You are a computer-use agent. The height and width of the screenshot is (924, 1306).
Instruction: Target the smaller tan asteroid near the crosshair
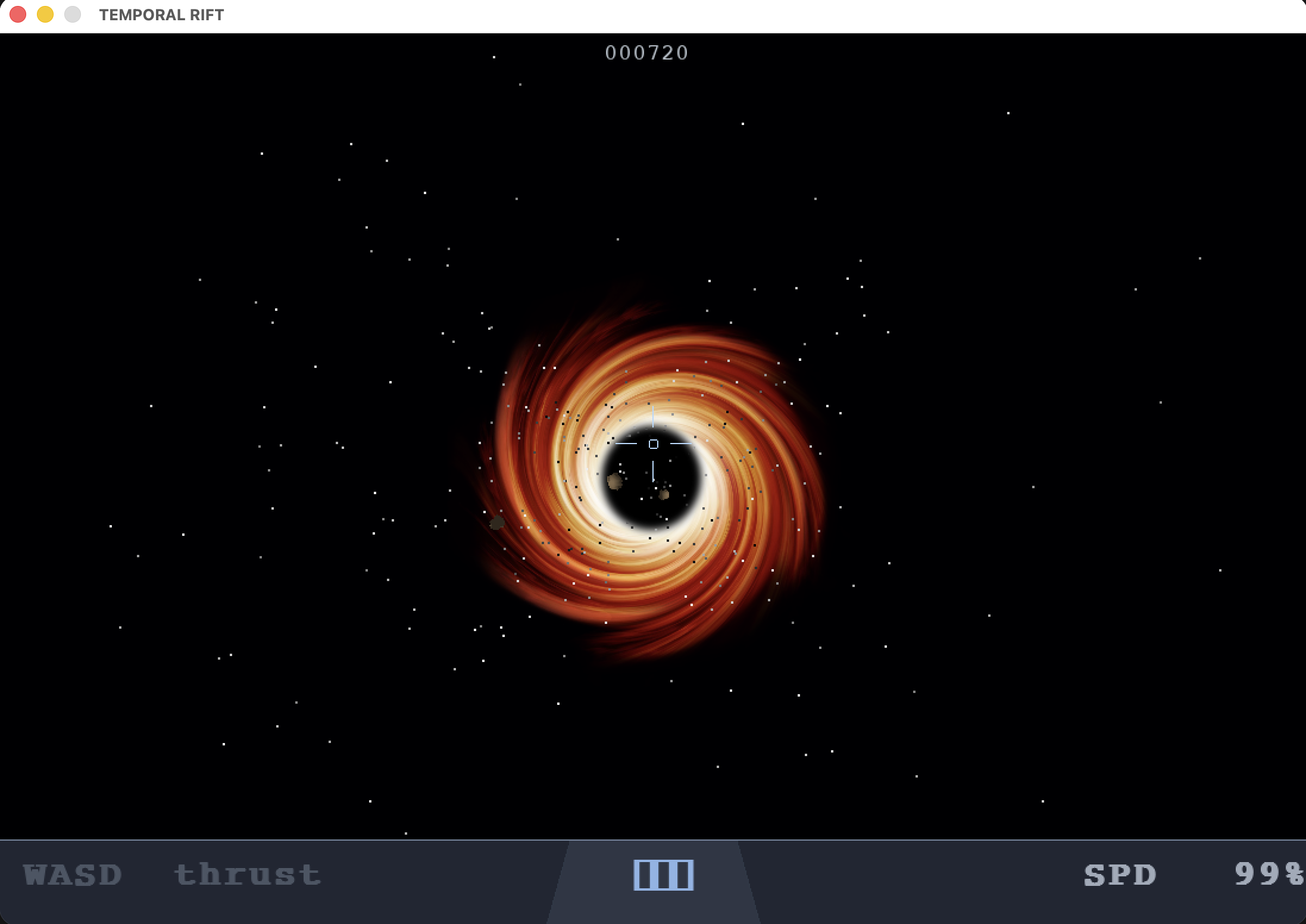coord(664,494)
